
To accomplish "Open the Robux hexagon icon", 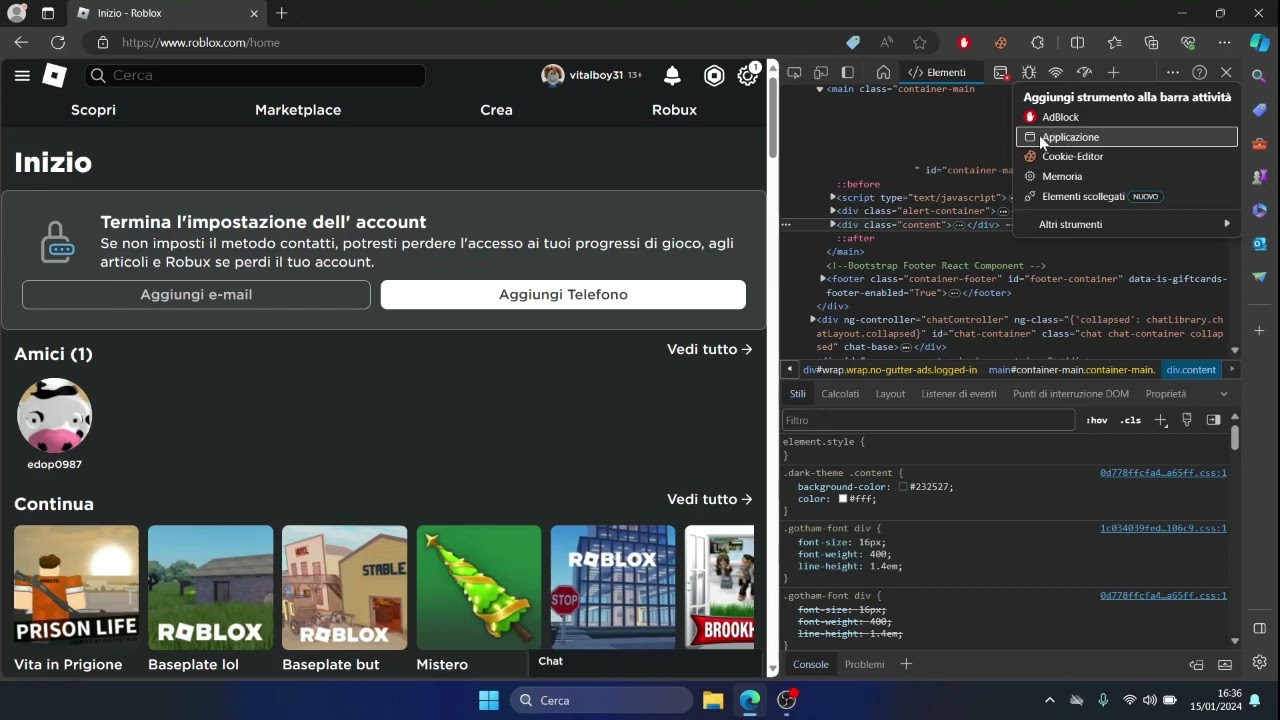I will [714, 75].
